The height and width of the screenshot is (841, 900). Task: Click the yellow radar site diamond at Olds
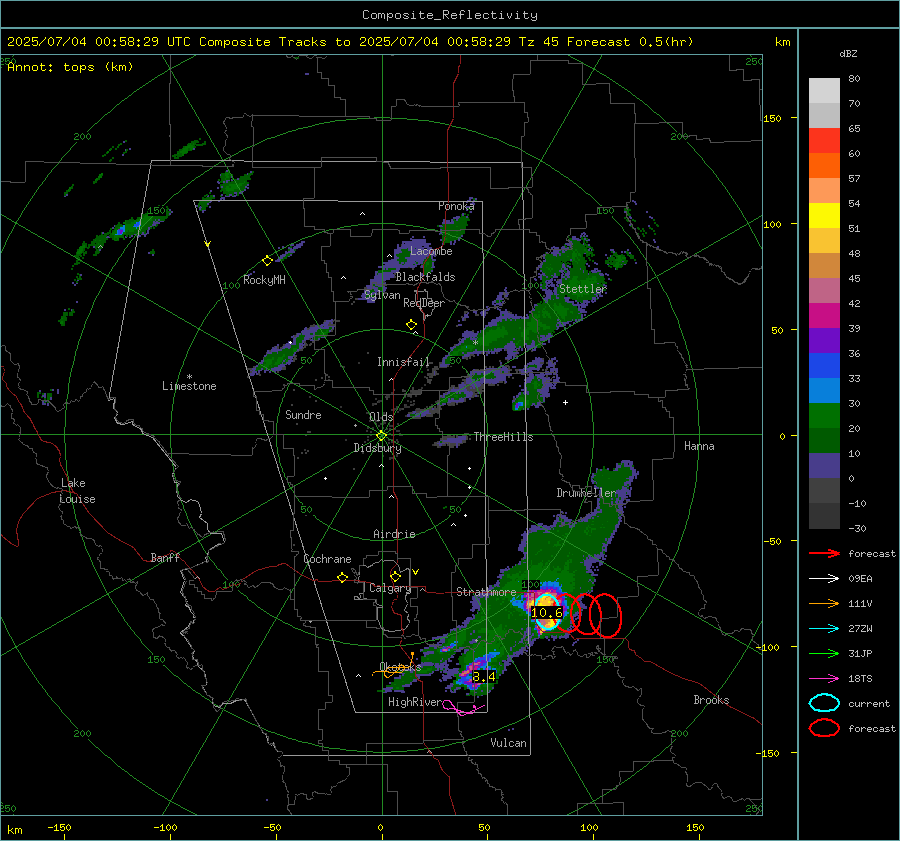click(x=381, y=436)
